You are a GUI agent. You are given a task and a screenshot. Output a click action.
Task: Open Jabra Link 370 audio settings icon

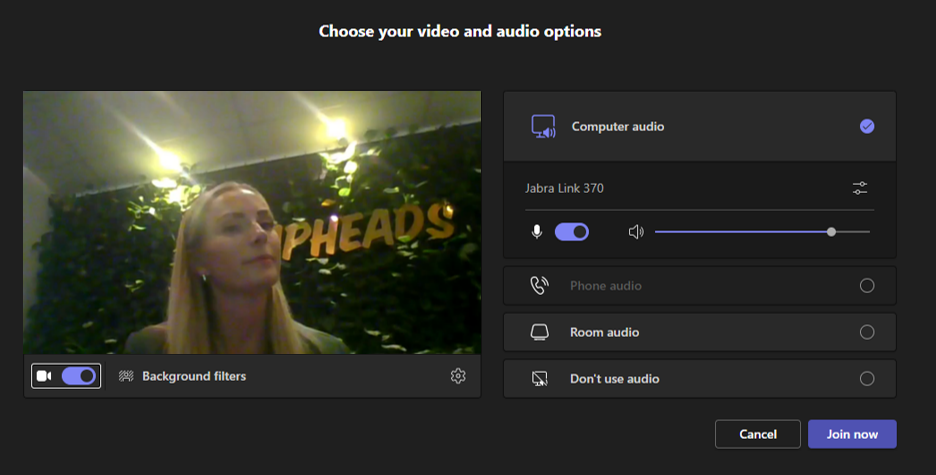tap(860, 188)
